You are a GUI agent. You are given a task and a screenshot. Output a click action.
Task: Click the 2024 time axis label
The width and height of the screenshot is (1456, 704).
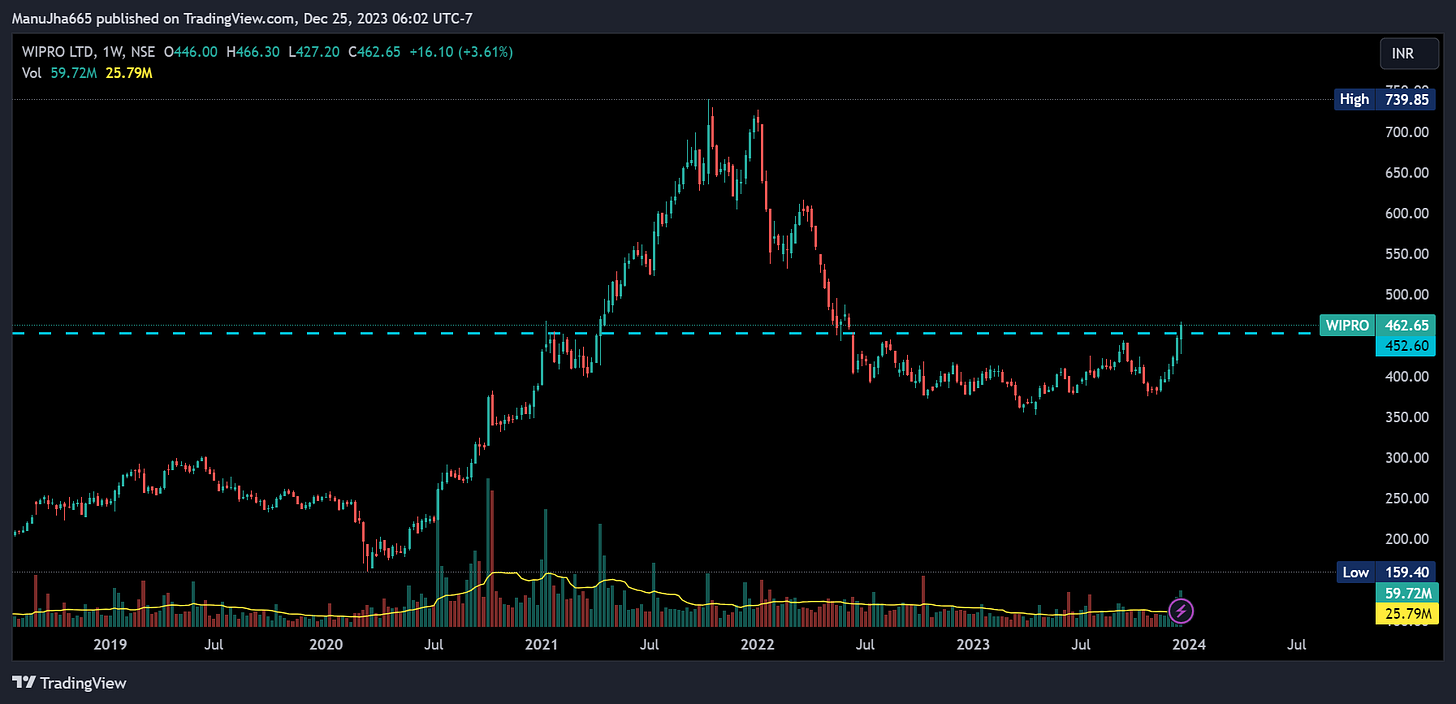pyautogui.click(x=1189, y=645)
